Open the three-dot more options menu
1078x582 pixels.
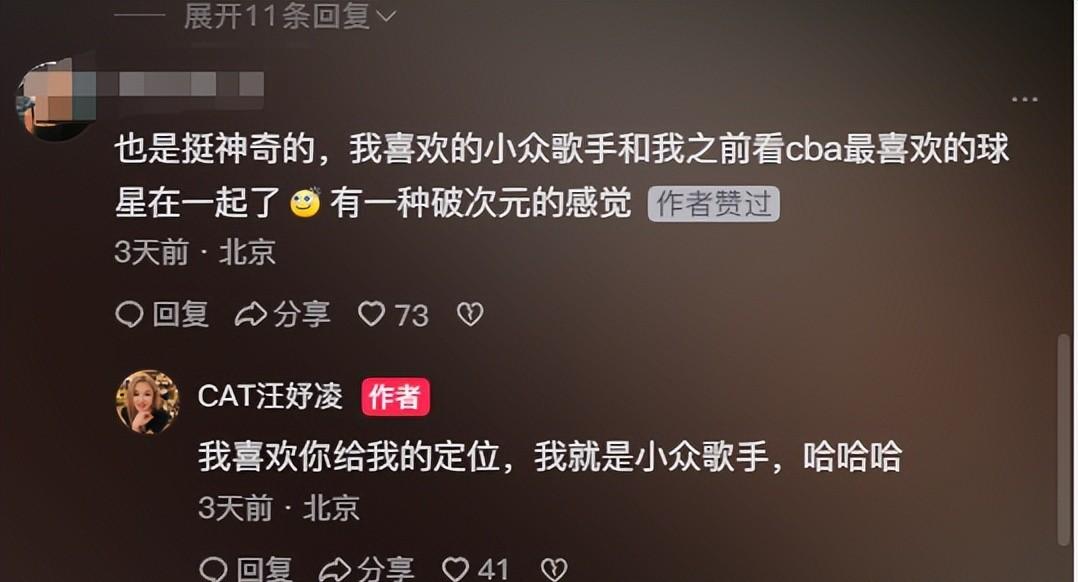pos(1024,100)
